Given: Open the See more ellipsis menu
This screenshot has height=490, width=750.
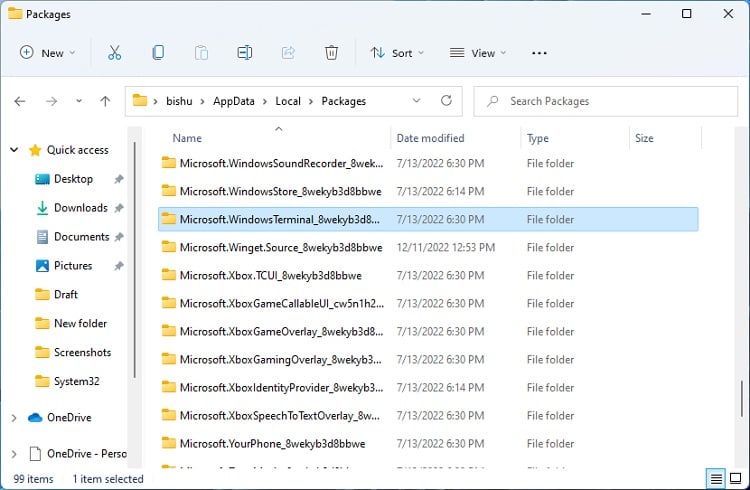Looking at the screenshot, I should tap(539, 53).
